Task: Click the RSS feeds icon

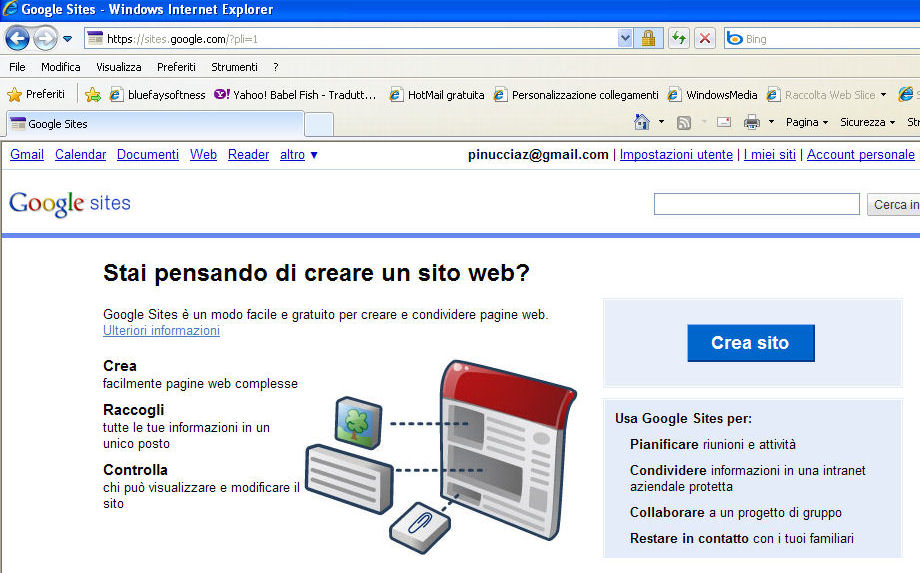Action: (684, 123)
